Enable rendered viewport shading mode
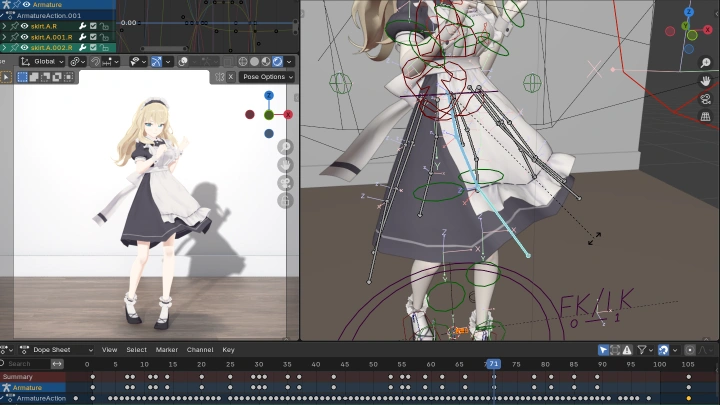The image size is (720, 405). click(x=278, y=61)
